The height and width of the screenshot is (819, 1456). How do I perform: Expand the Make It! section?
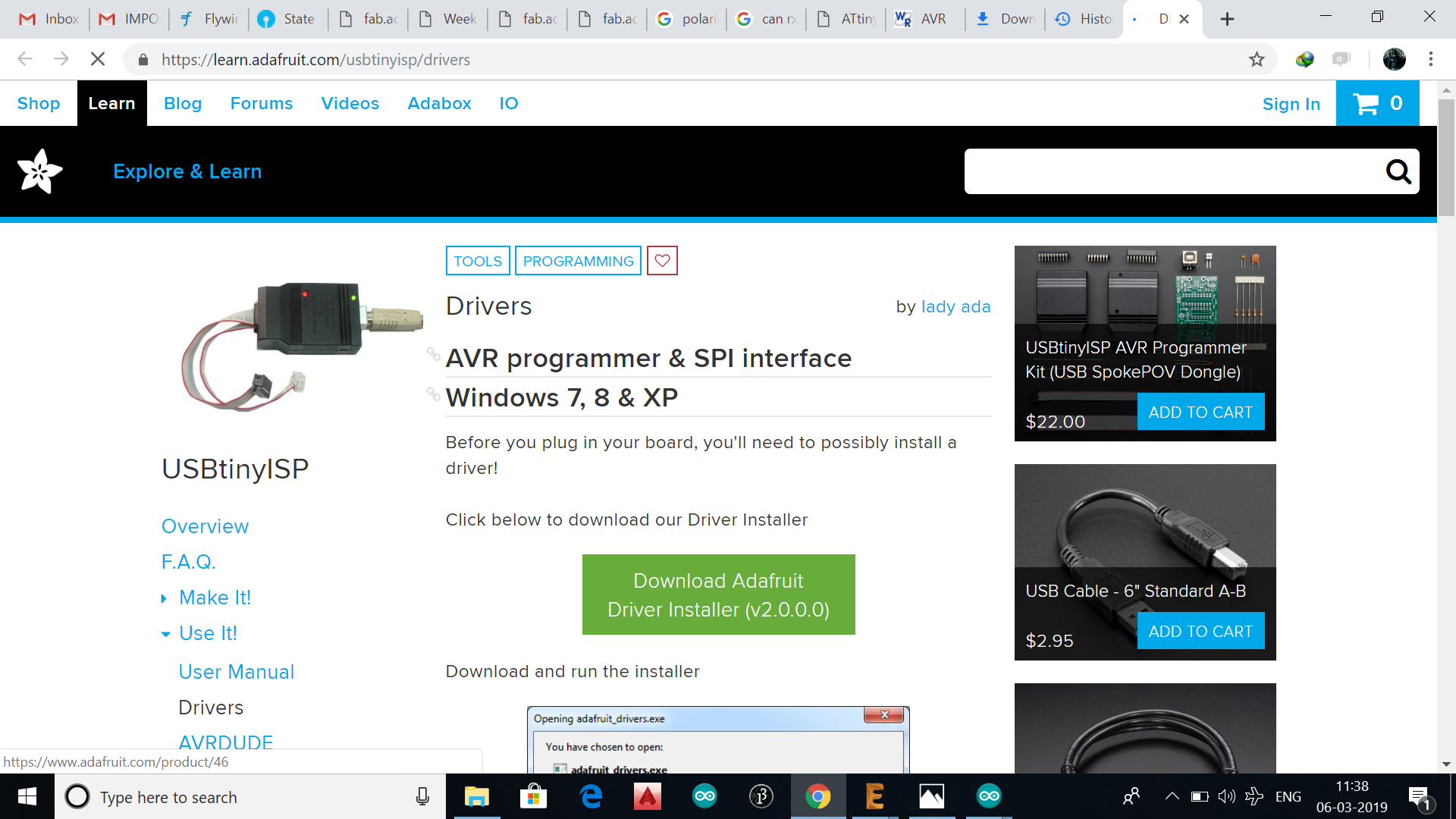165,598
